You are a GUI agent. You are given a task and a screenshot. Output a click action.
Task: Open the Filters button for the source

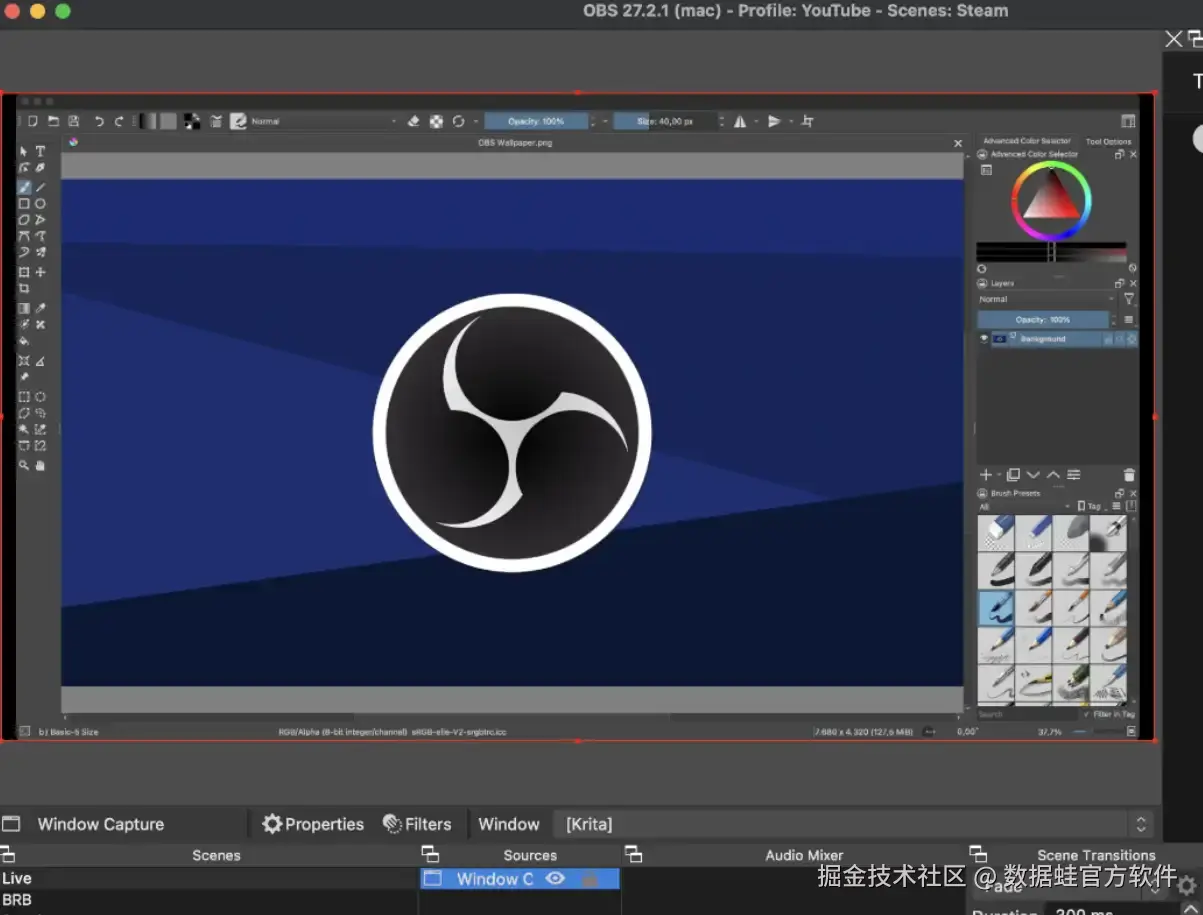click(x=417, y=824)
